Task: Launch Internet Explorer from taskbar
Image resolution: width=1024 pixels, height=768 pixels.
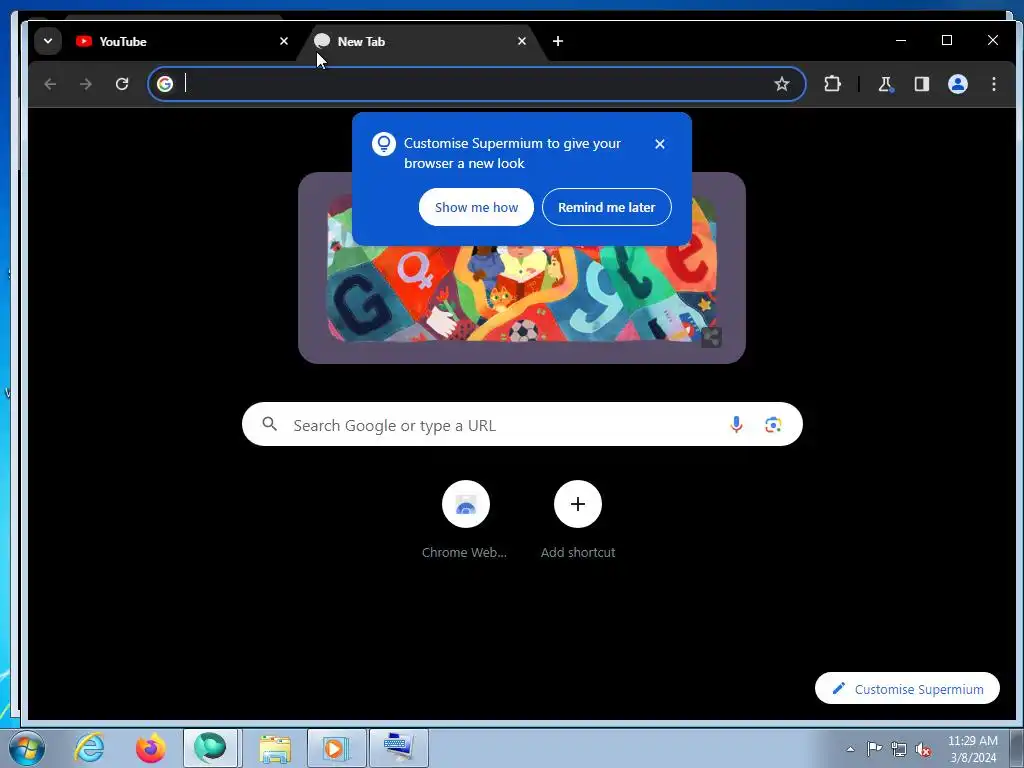Action: click(89, 748)
